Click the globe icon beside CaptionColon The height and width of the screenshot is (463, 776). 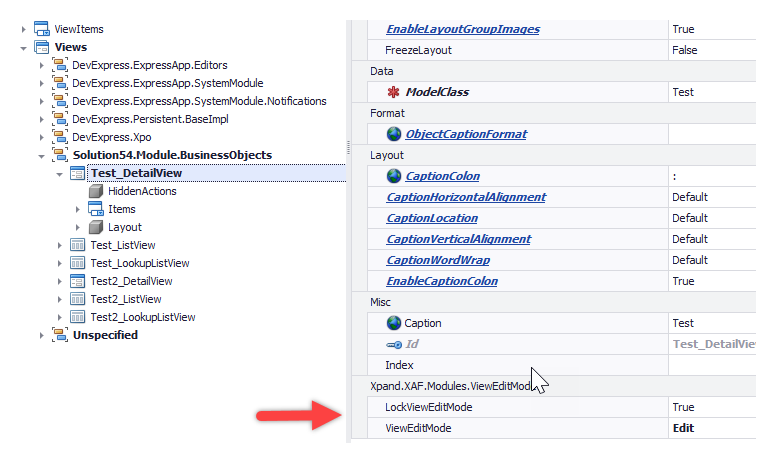pos(394,176)
